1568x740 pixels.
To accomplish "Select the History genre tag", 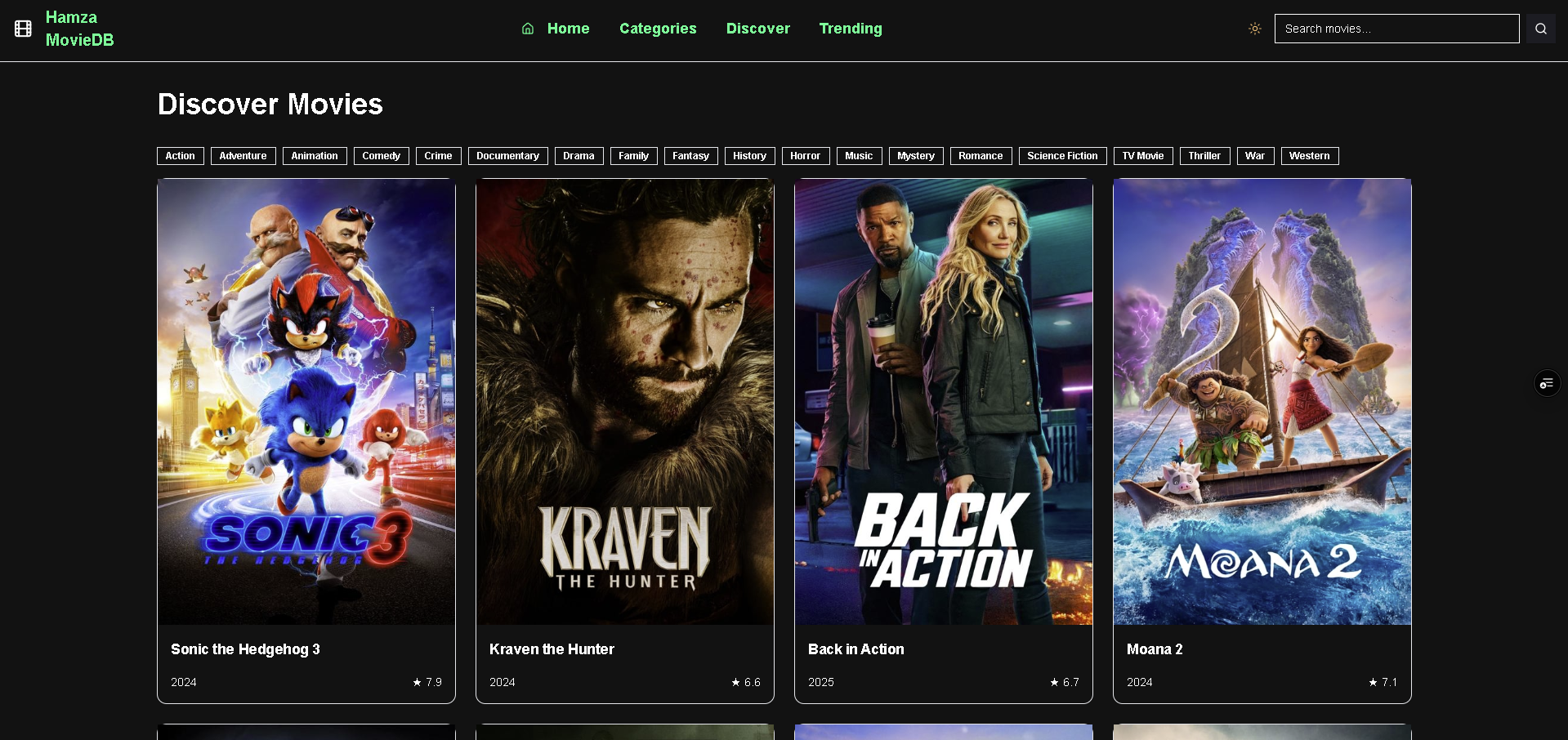I will point(749,156).
